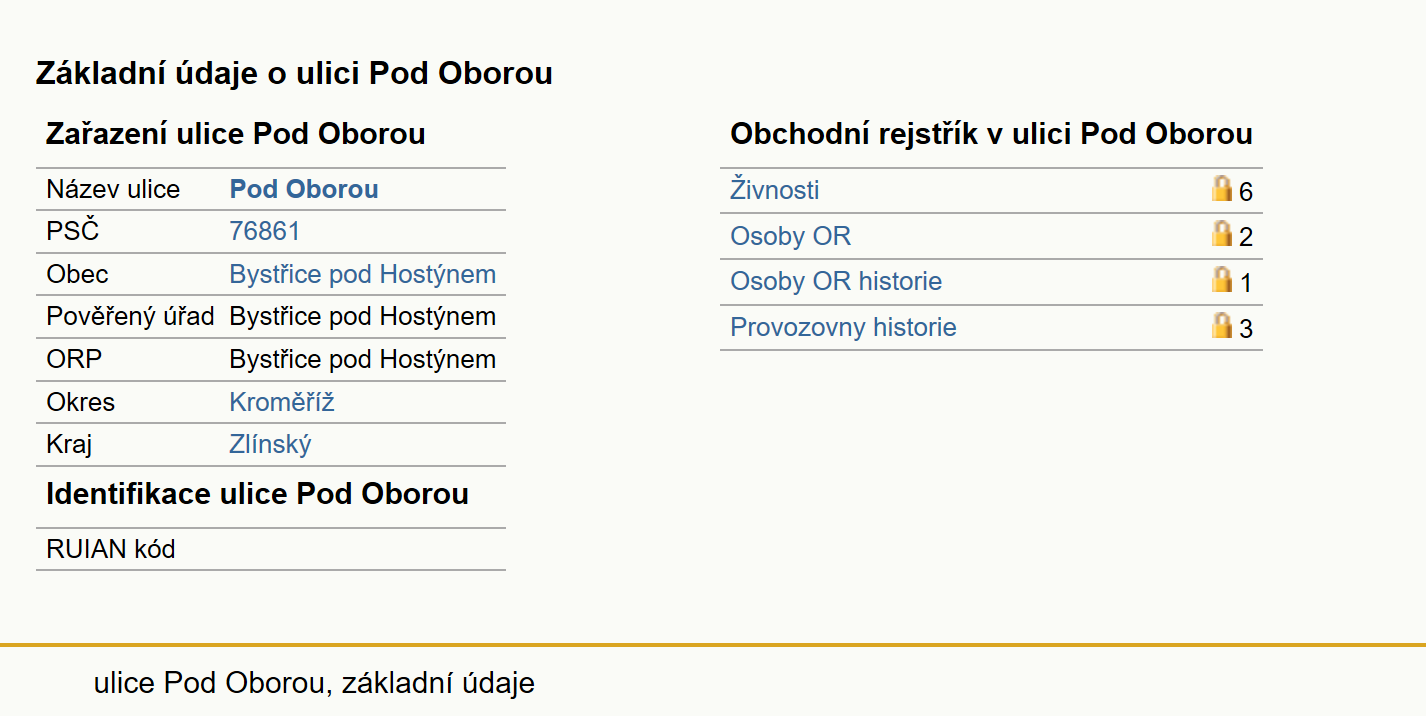
Task: Open the Osoby OR link
Action: point(791,236)
